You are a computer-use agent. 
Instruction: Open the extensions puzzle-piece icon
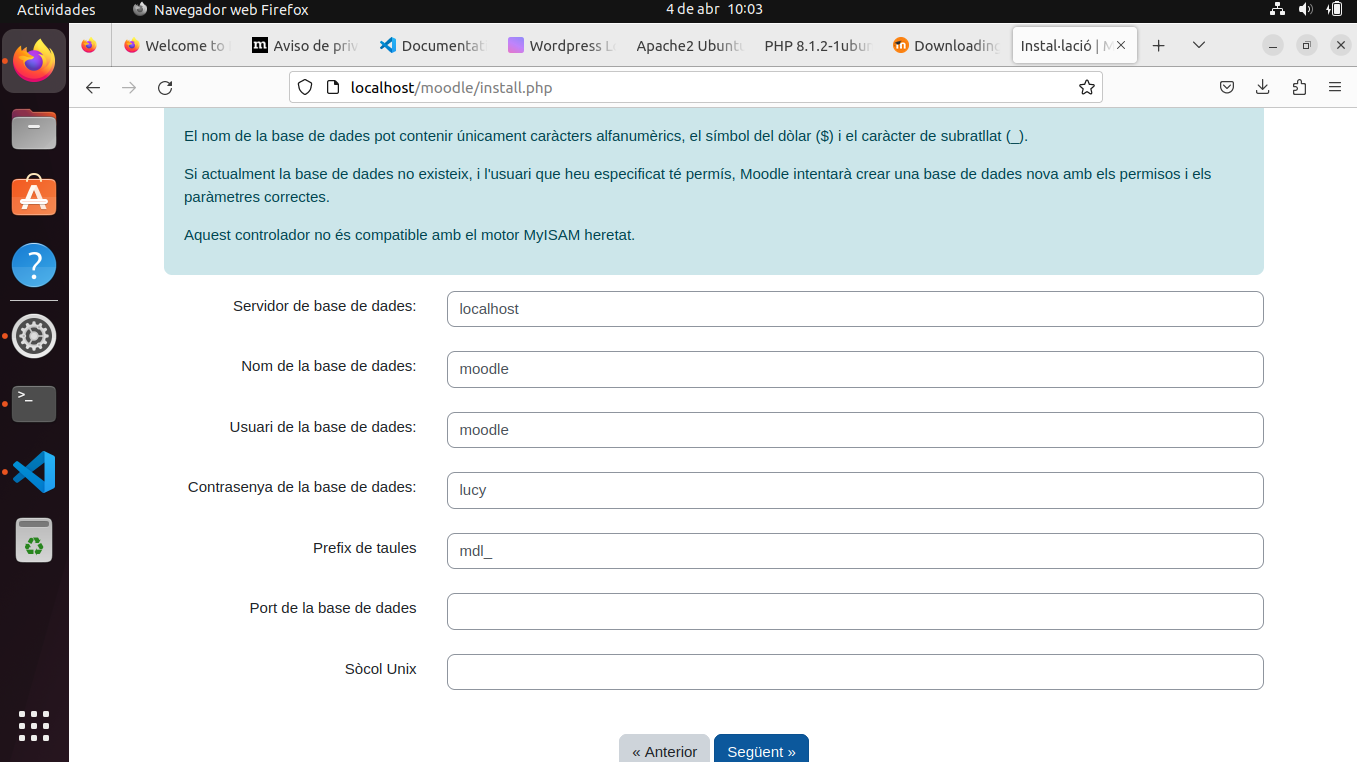[1298, 87]
